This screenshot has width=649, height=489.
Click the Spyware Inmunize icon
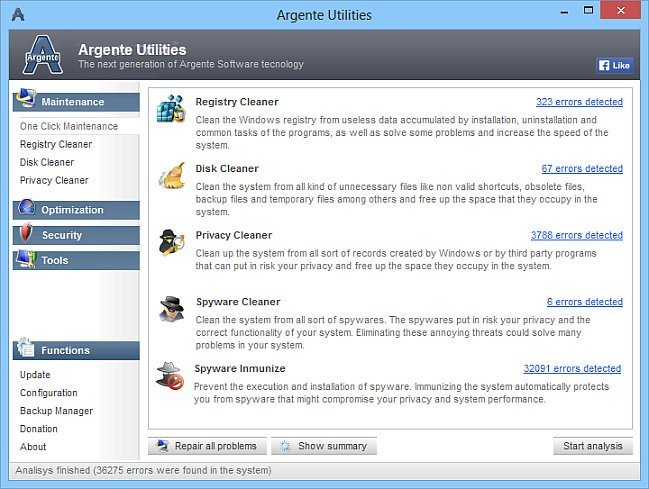pos(171,376)
